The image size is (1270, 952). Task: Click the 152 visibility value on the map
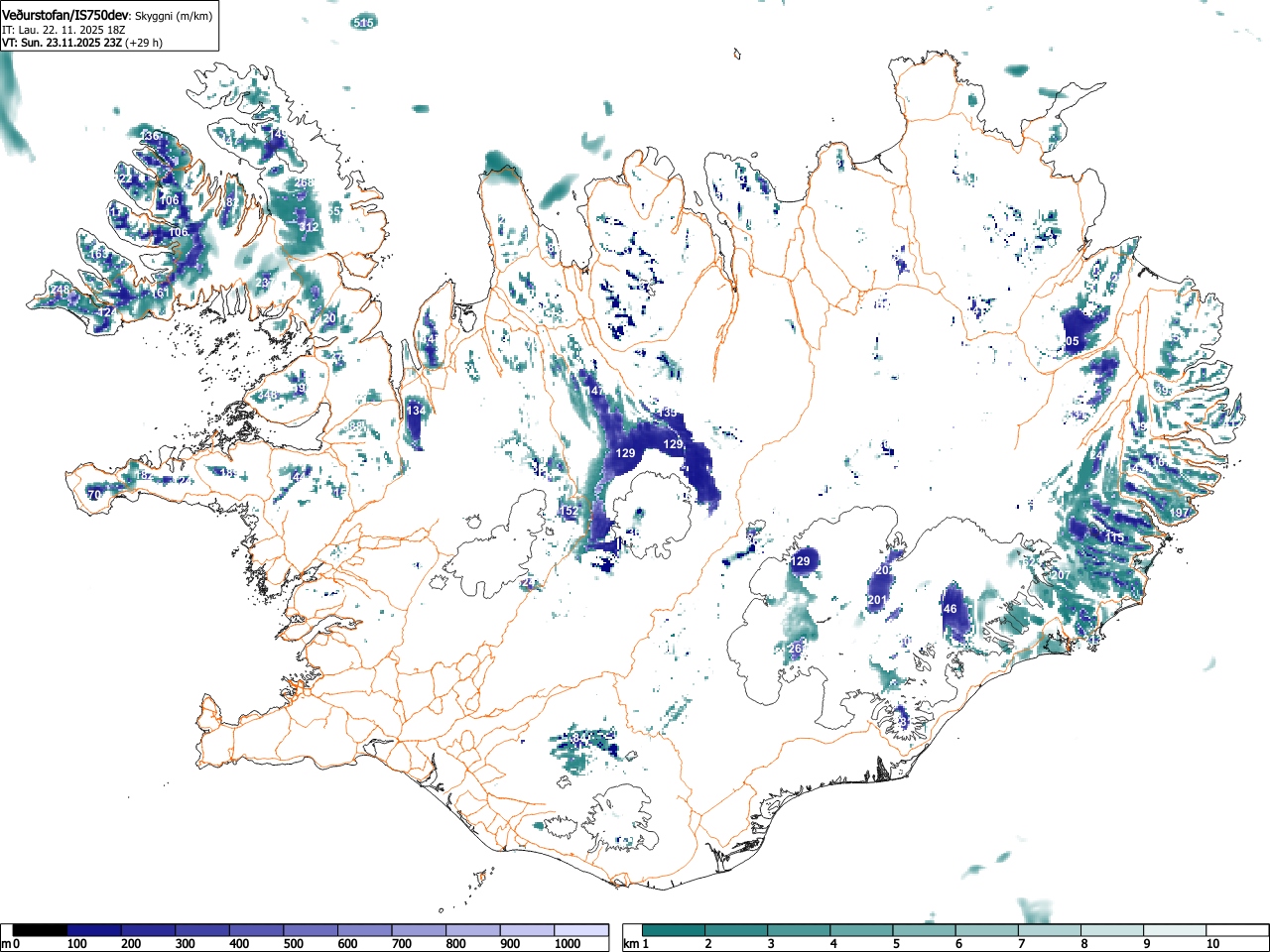569,512
